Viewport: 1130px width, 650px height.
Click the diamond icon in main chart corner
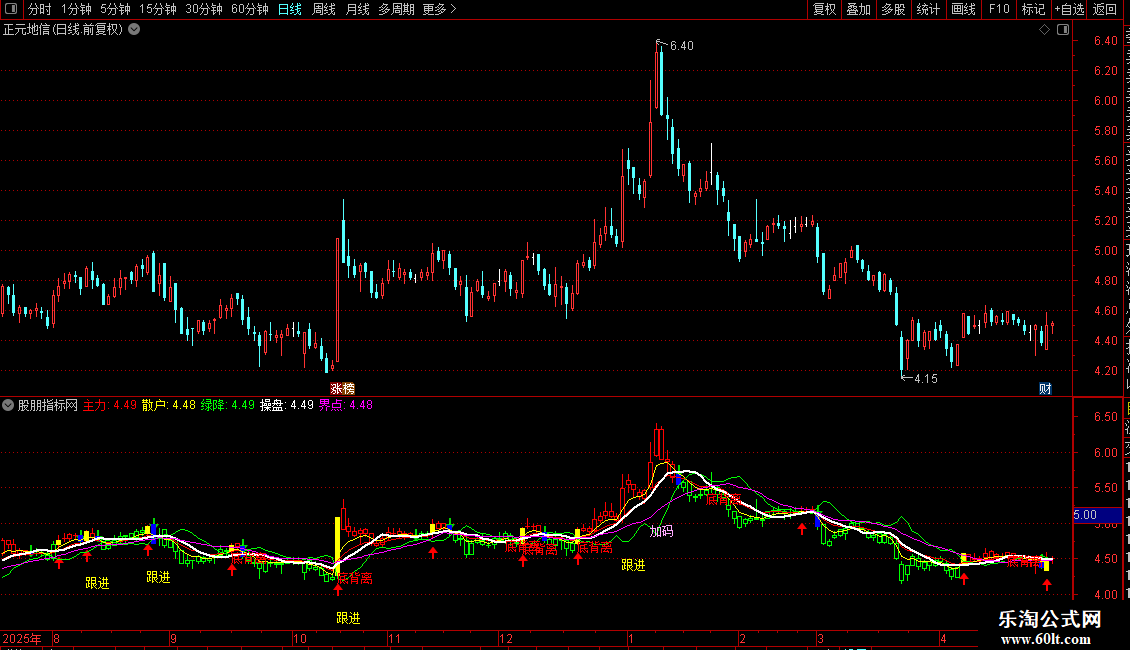[x=1044, y=30]
